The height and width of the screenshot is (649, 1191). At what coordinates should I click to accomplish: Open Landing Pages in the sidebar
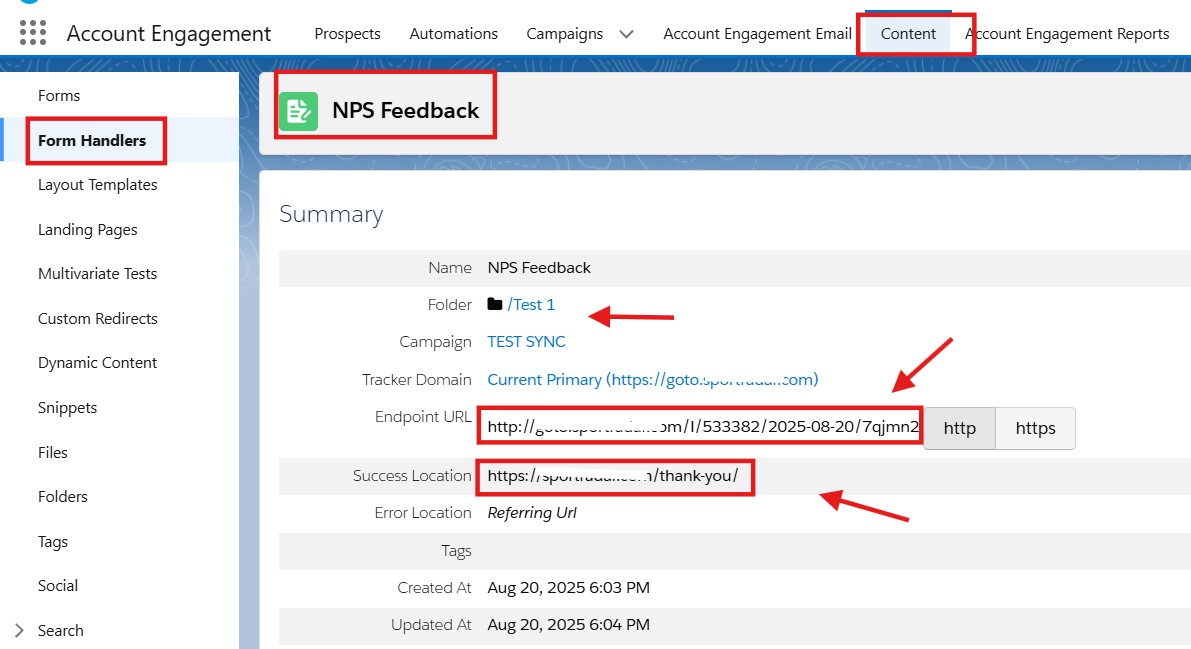pyautogui.click(x=87, y=229)
